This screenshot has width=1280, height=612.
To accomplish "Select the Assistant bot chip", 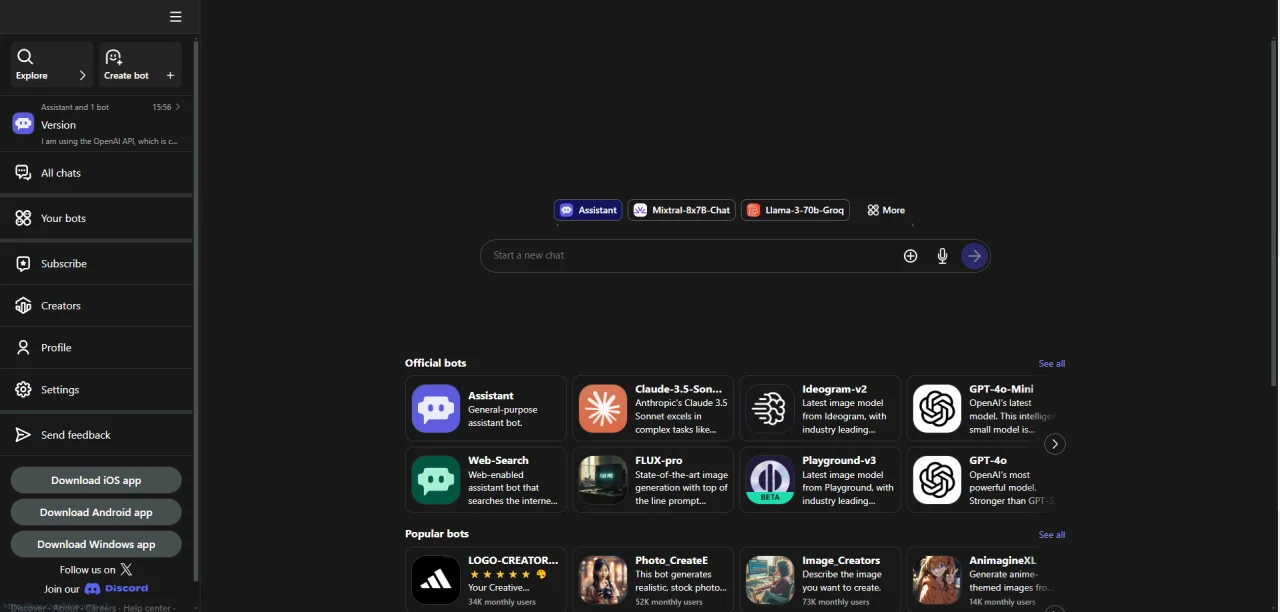I will (588, 210).
